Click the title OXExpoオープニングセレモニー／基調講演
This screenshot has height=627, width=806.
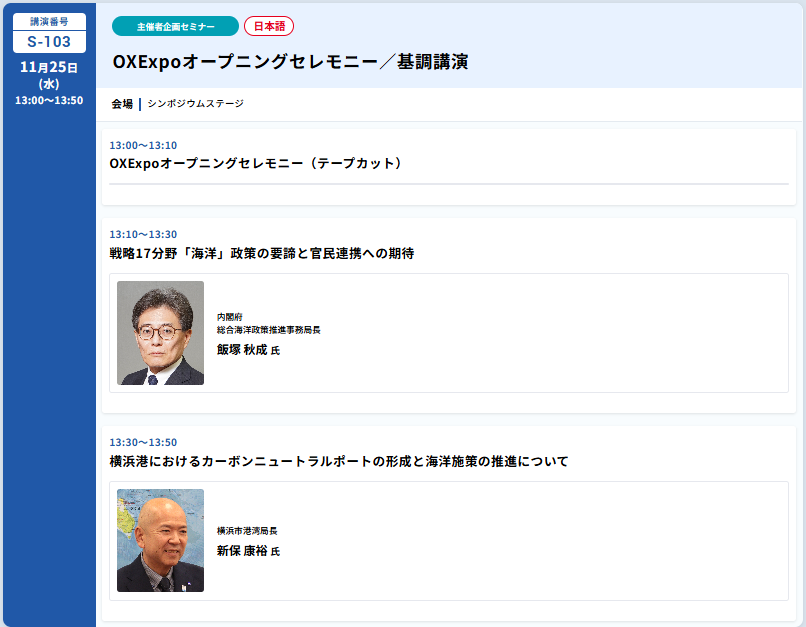290,62
